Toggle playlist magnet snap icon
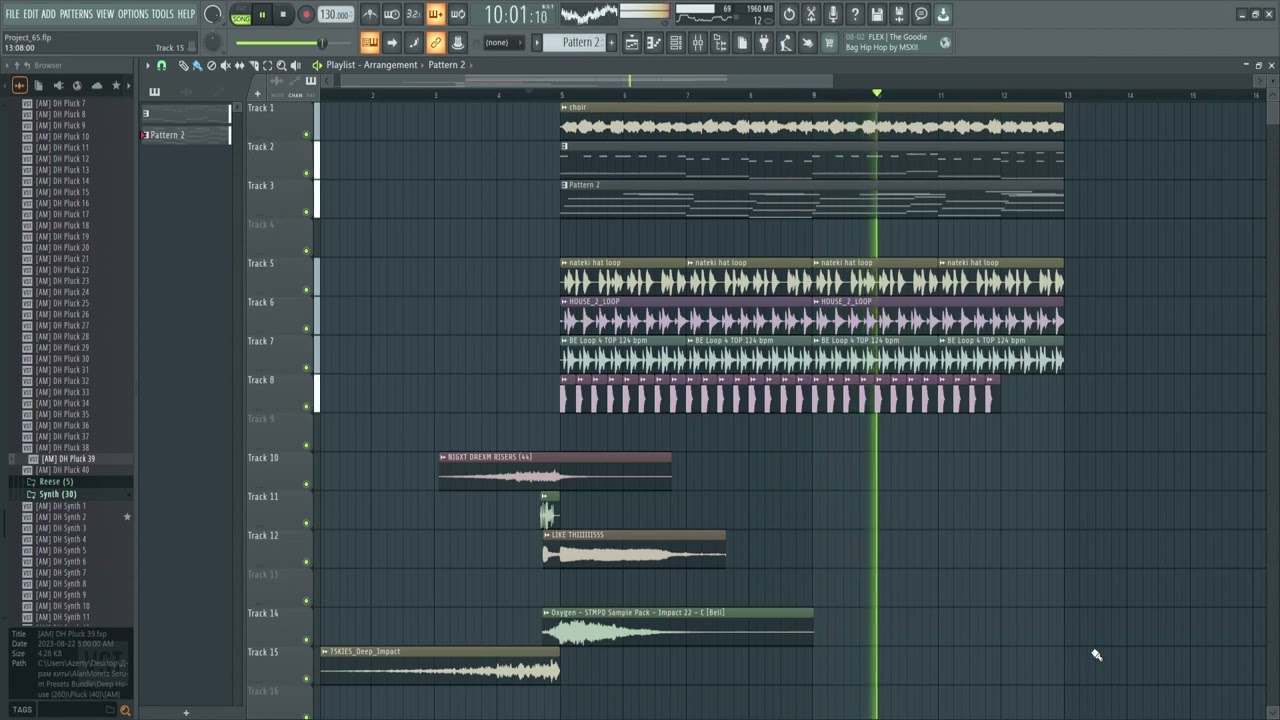This screenshot has height=720, width=1280. pyautogui.click(x=161, y=65)
